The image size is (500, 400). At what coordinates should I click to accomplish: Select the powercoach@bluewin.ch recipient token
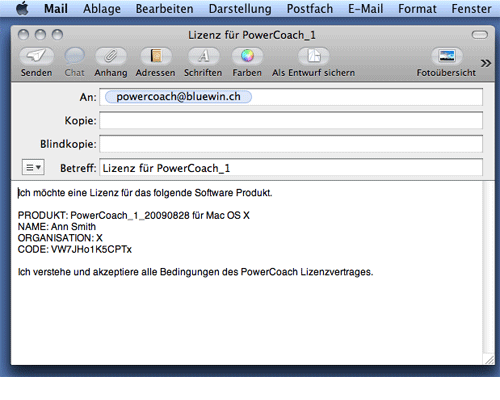point(178,97)
